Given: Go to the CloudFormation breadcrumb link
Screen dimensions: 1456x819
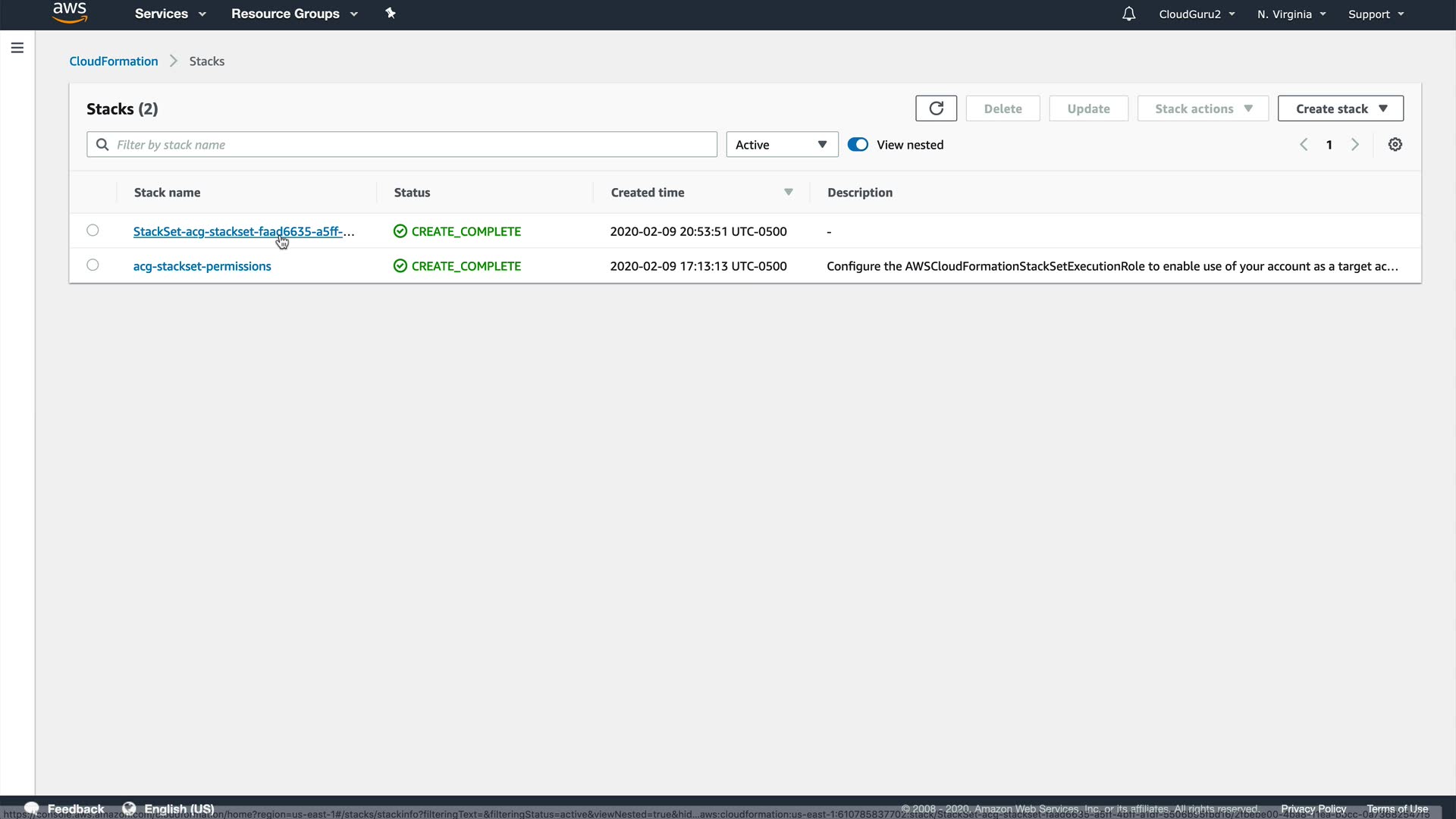Looking at the screenshot, I should 114,61.
